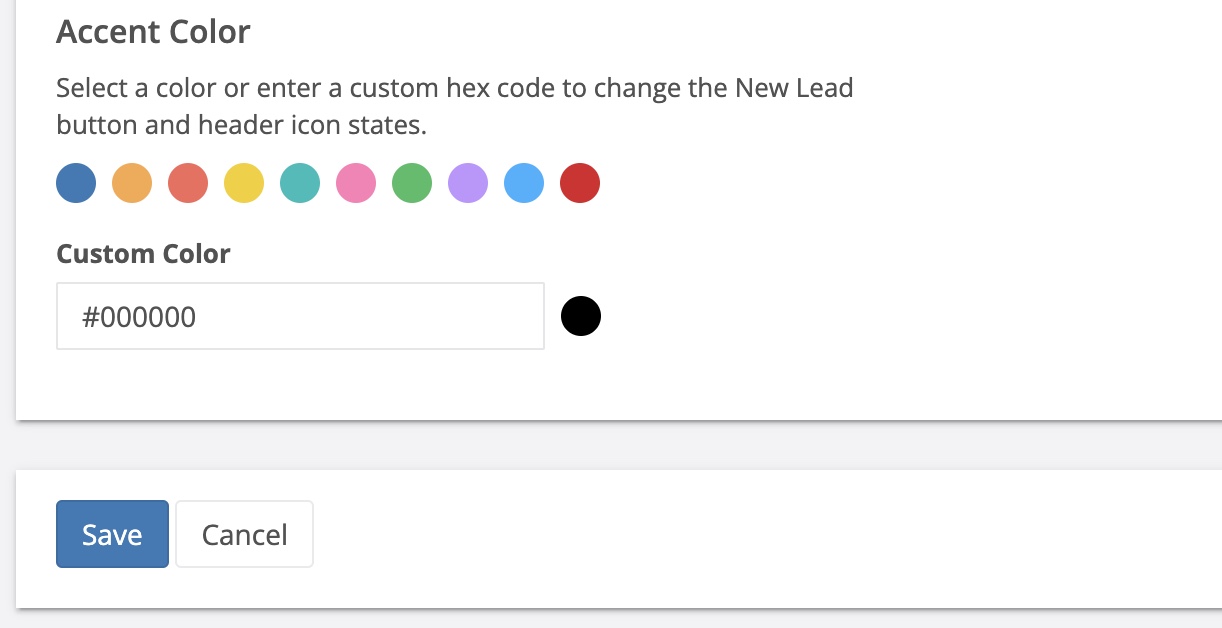Click the Custom Color field label

click(x=143, y=254)
